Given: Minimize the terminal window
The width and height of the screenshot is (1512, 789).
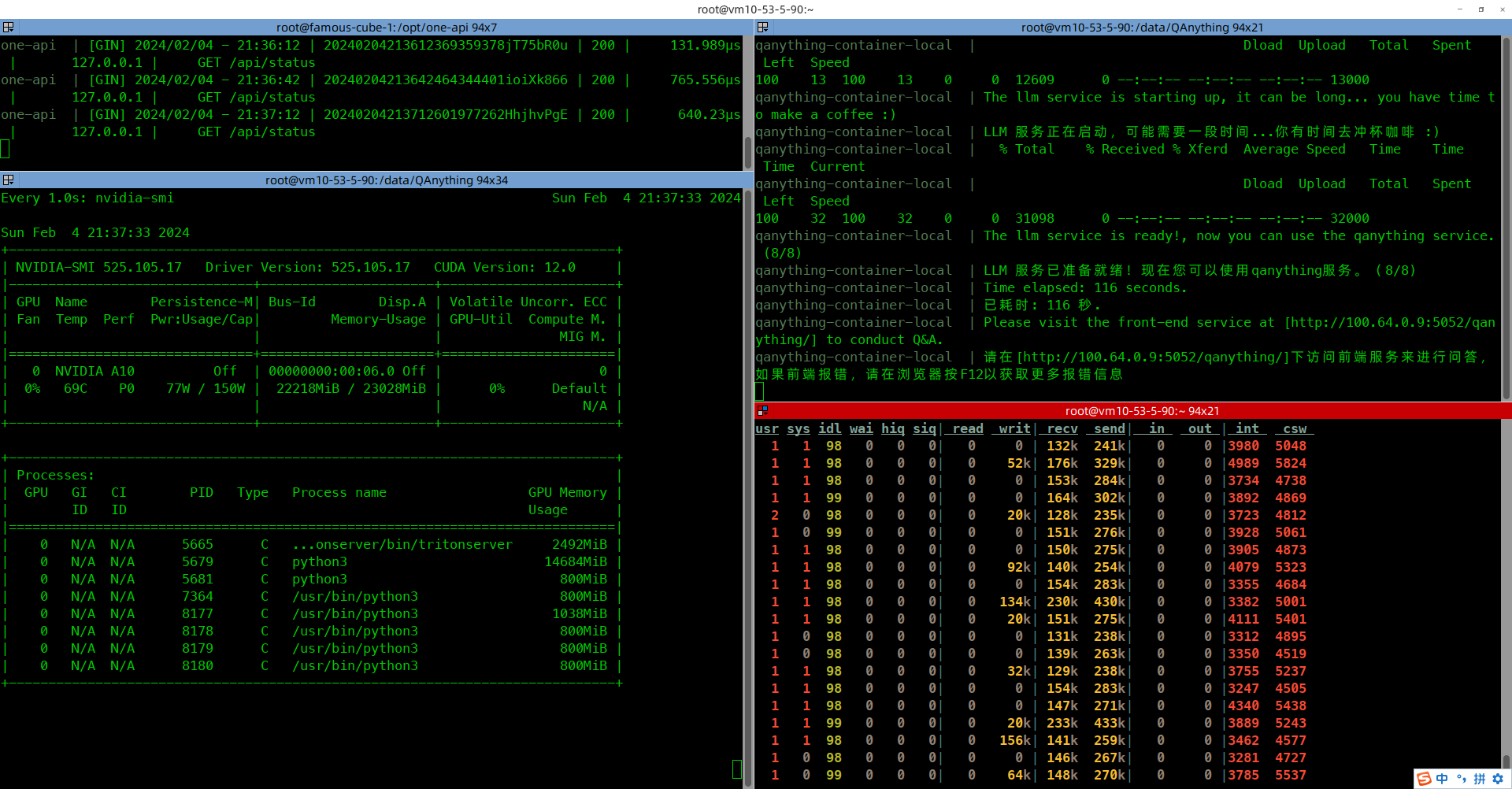Looking at the screenshot, I should 1460,9.
